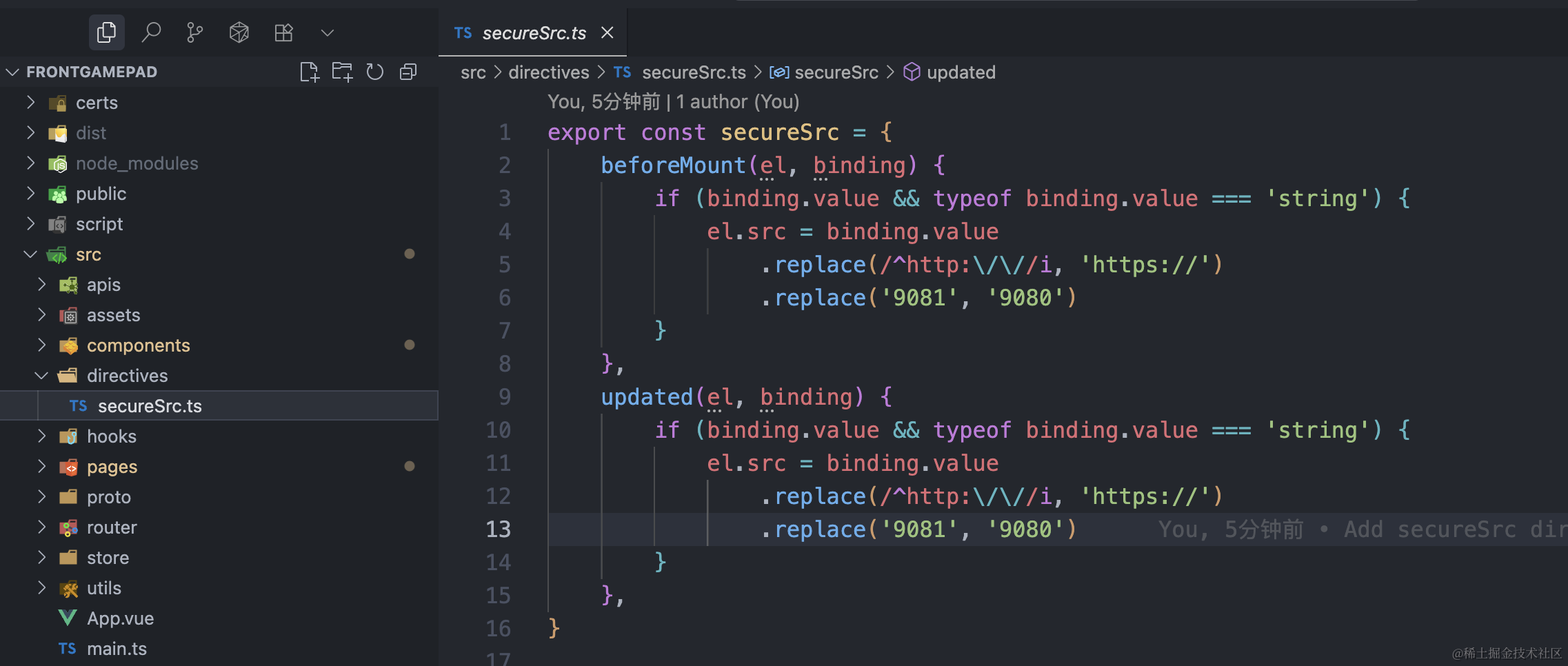The width and height of the screenshot is (1568, 666).
Task: Click the directives breadcrumb segment
Action: tap(549, 72)
